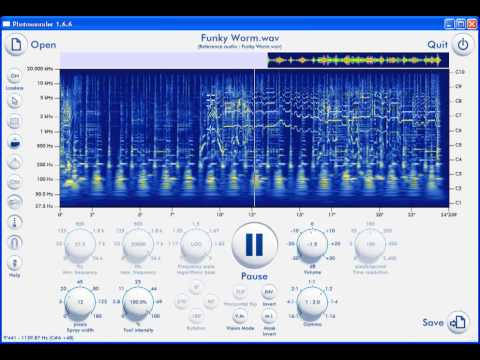Click the Photosounder title bar icon
This screenshot has width=480, height=360.
pos(6,24)
